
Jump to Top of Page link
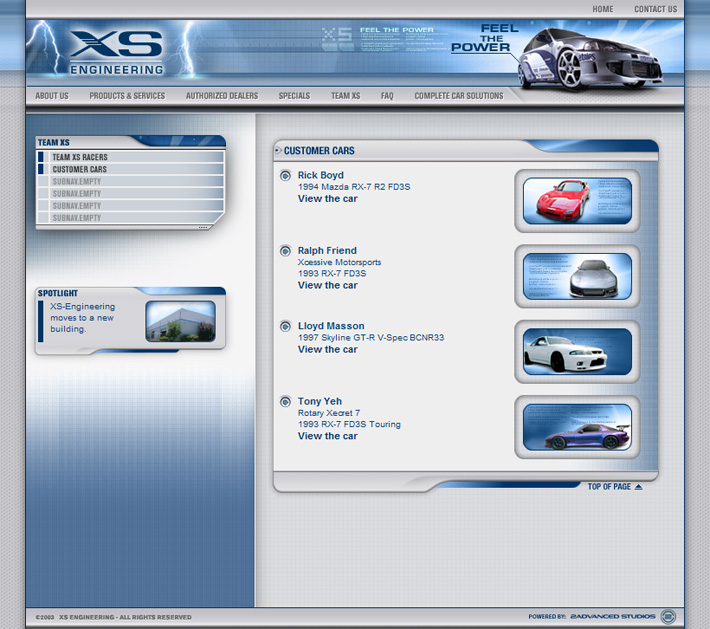(609, 487)
